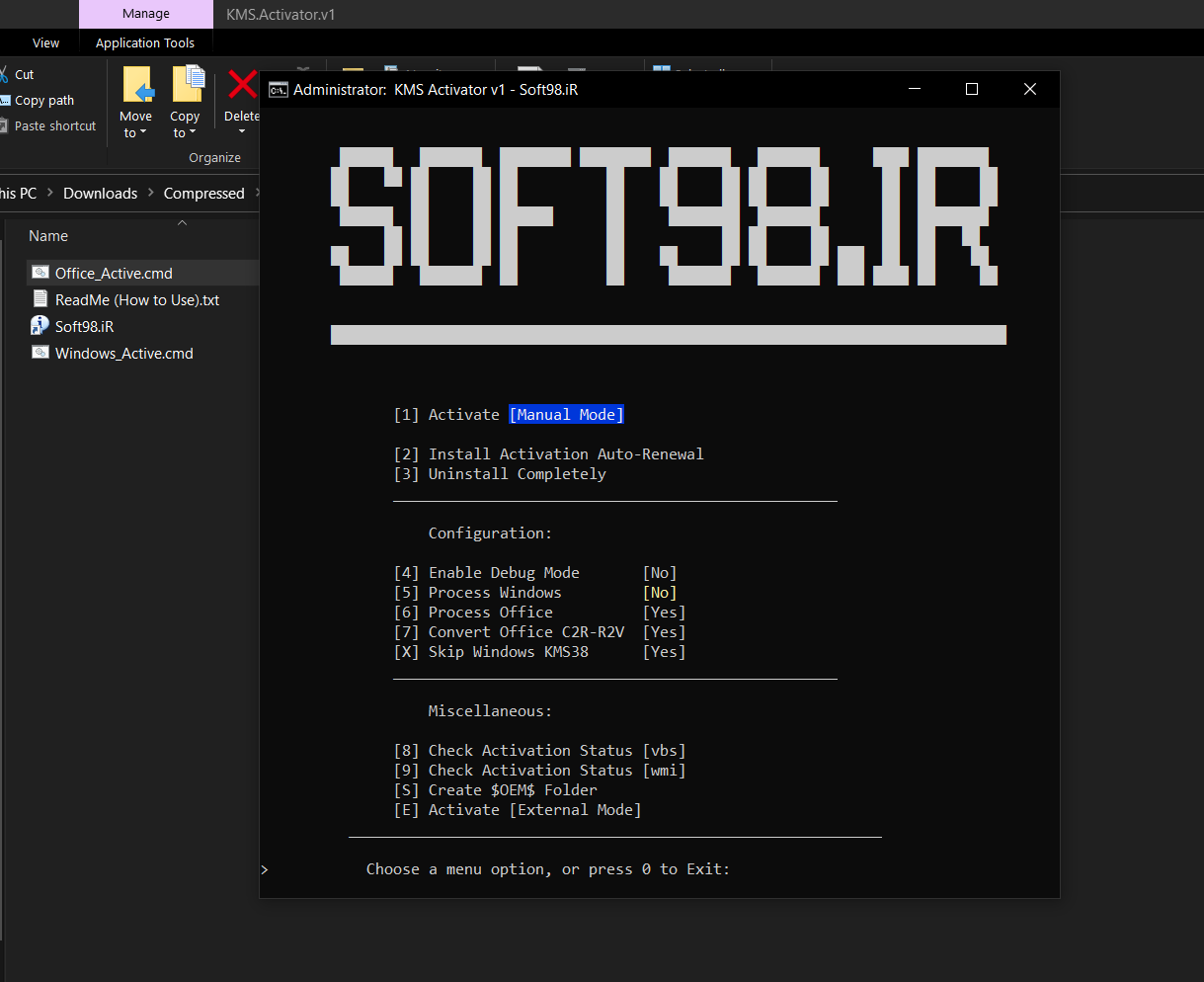Switch to the Manage ribbon tab
Viewport: 1204px width, 982px height.
(146, 14)
